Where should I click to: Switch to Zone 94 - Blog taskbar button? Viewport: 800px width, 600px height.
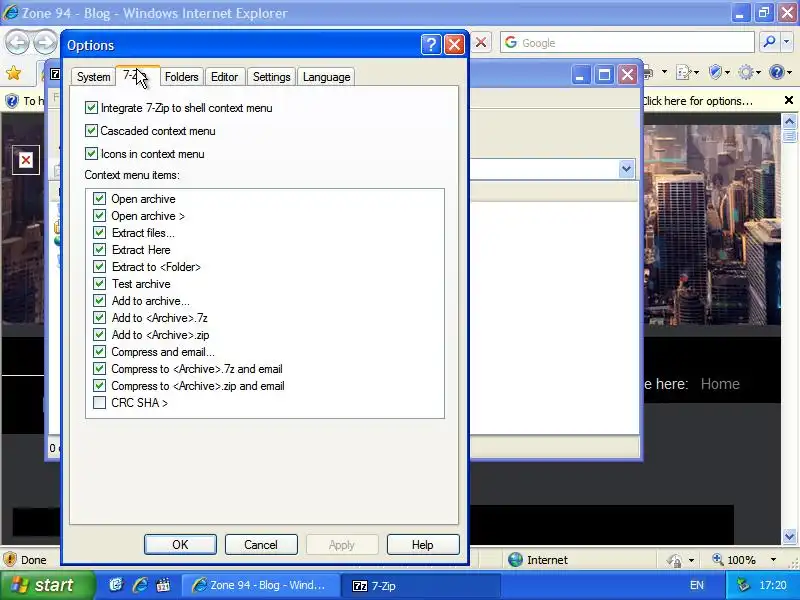click(x=261, y=585)
